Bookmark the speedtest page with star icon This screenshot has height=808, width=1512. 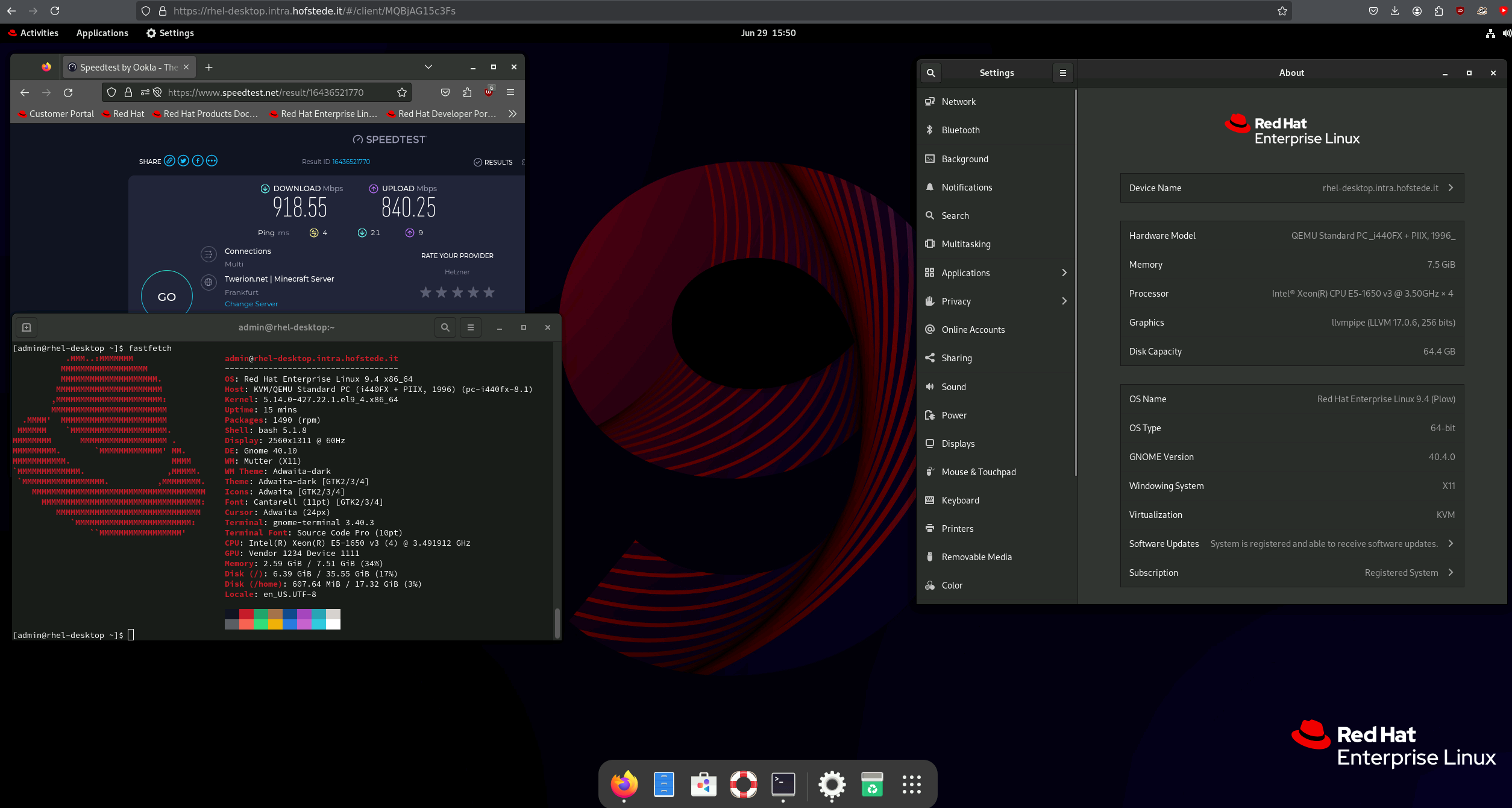[x=402, y=92]
